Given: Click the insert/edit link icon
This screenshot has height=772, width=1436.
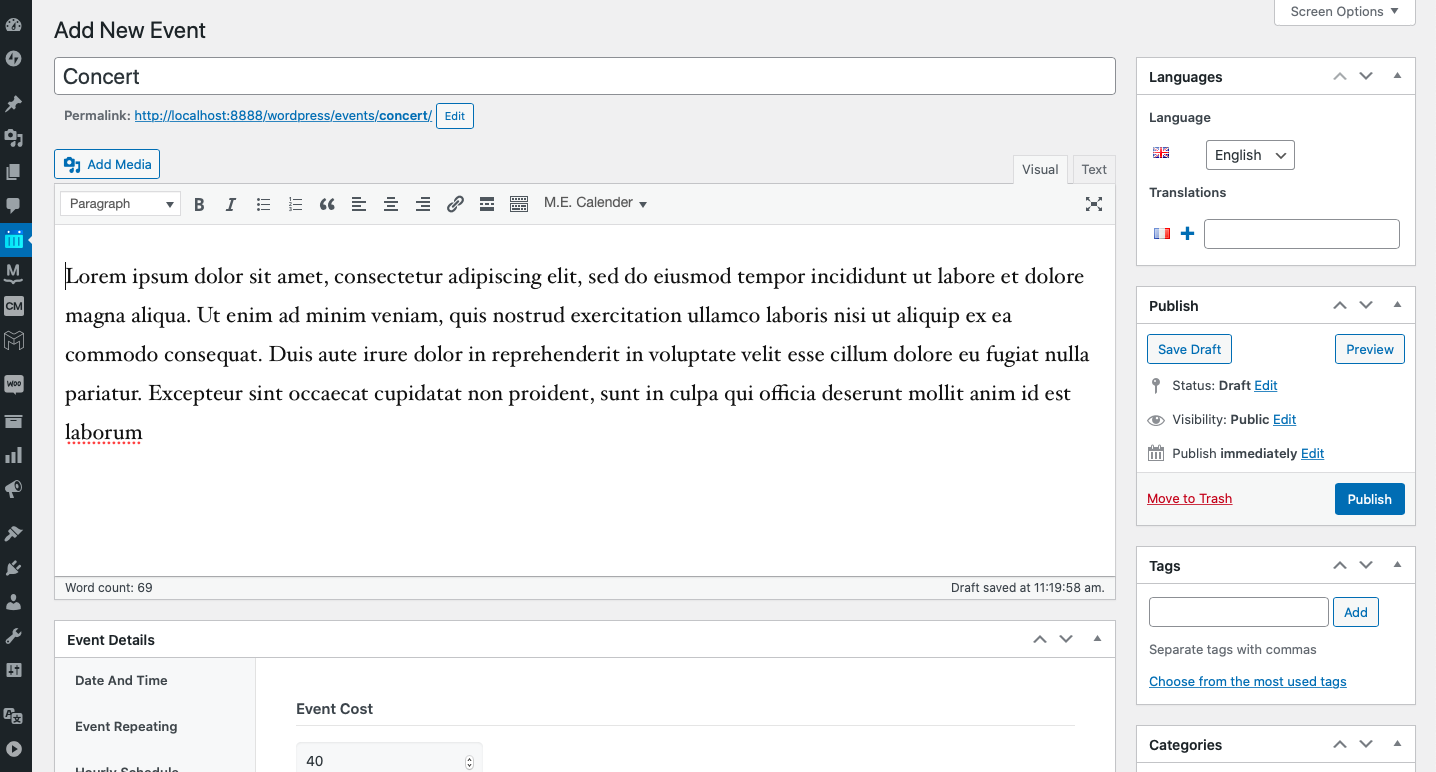Looking at the screenshot, I should tap(455, 204).
